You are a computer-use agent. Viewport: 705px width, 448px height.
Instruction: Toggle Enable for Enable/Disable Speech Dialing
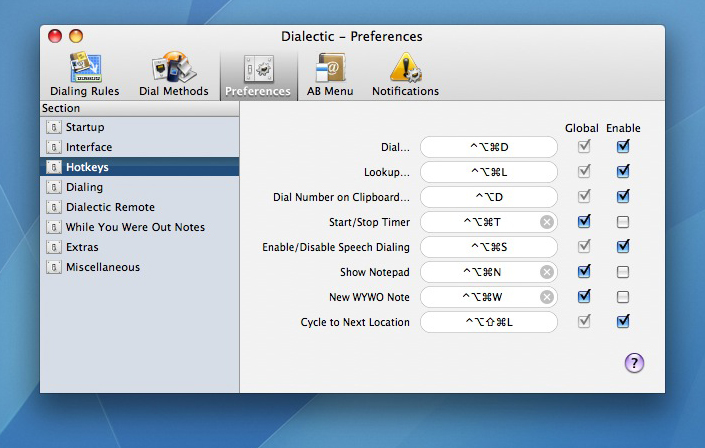(x=623, y=246)
